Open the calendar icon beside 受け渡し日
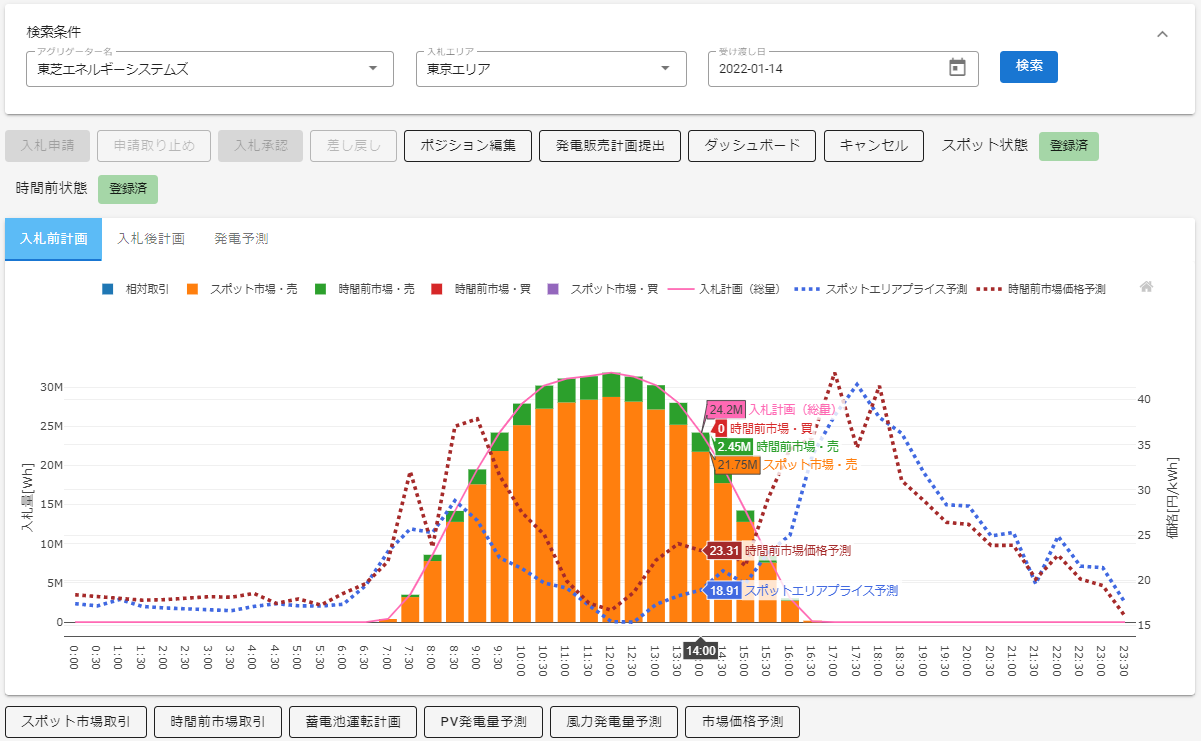 [x=956, y=68]
